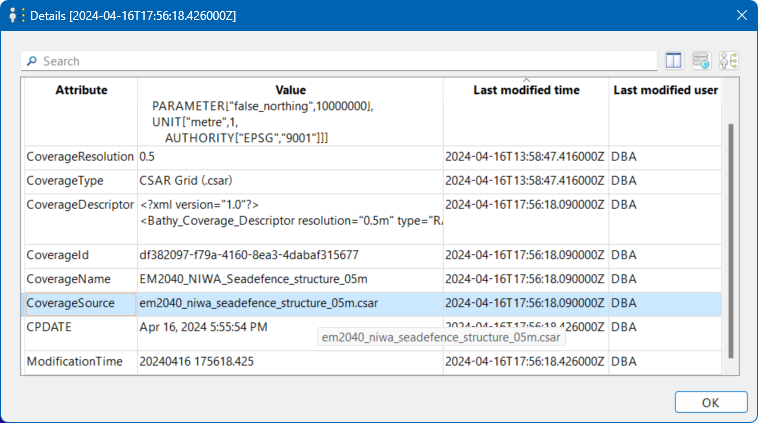Sort by Value column header

coord(290,90)
